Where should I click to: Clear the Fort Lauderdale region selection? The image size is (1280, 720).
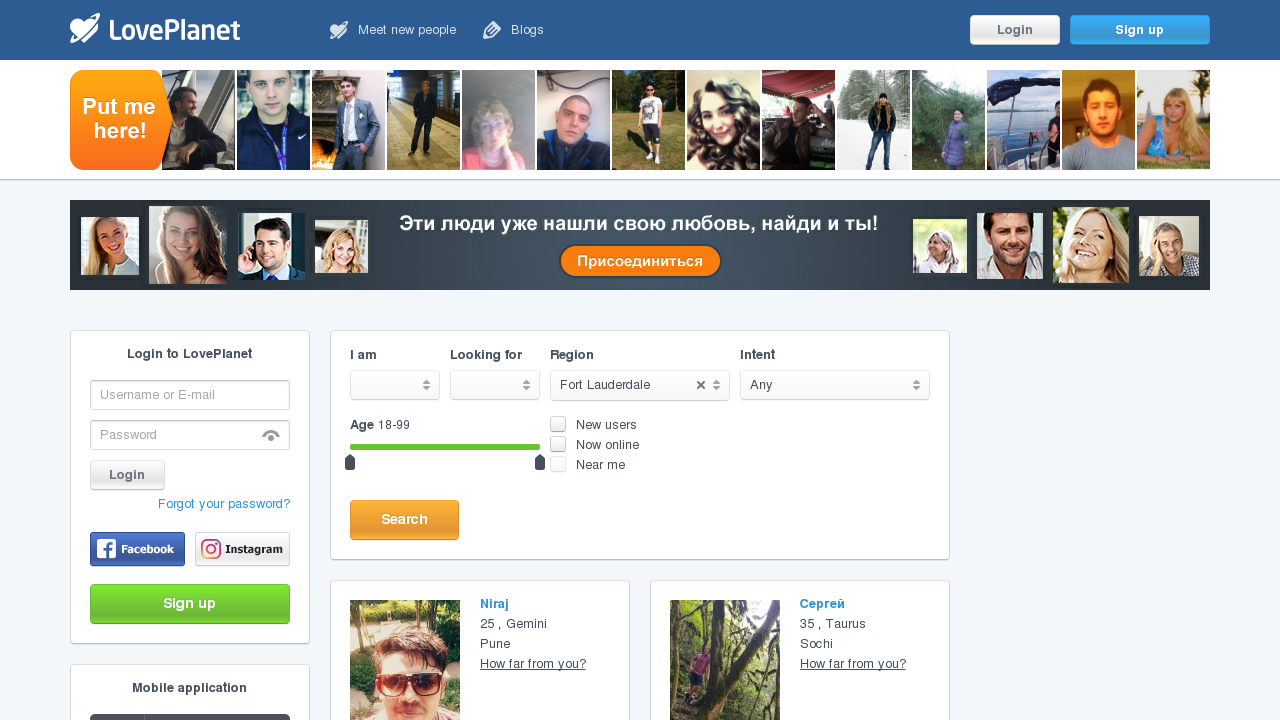[x=701, y=385]
